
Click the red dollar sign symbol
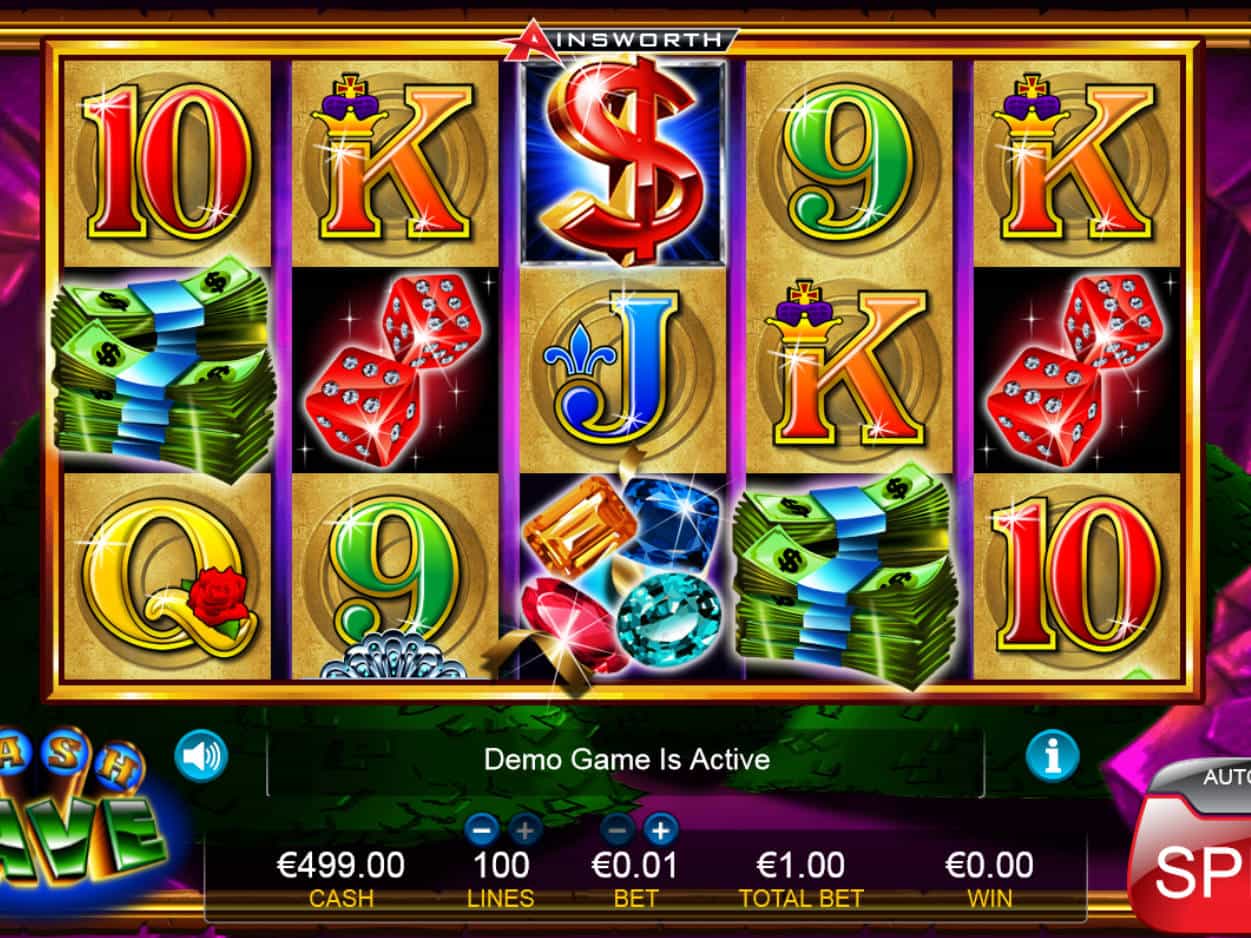click(623, 161)
